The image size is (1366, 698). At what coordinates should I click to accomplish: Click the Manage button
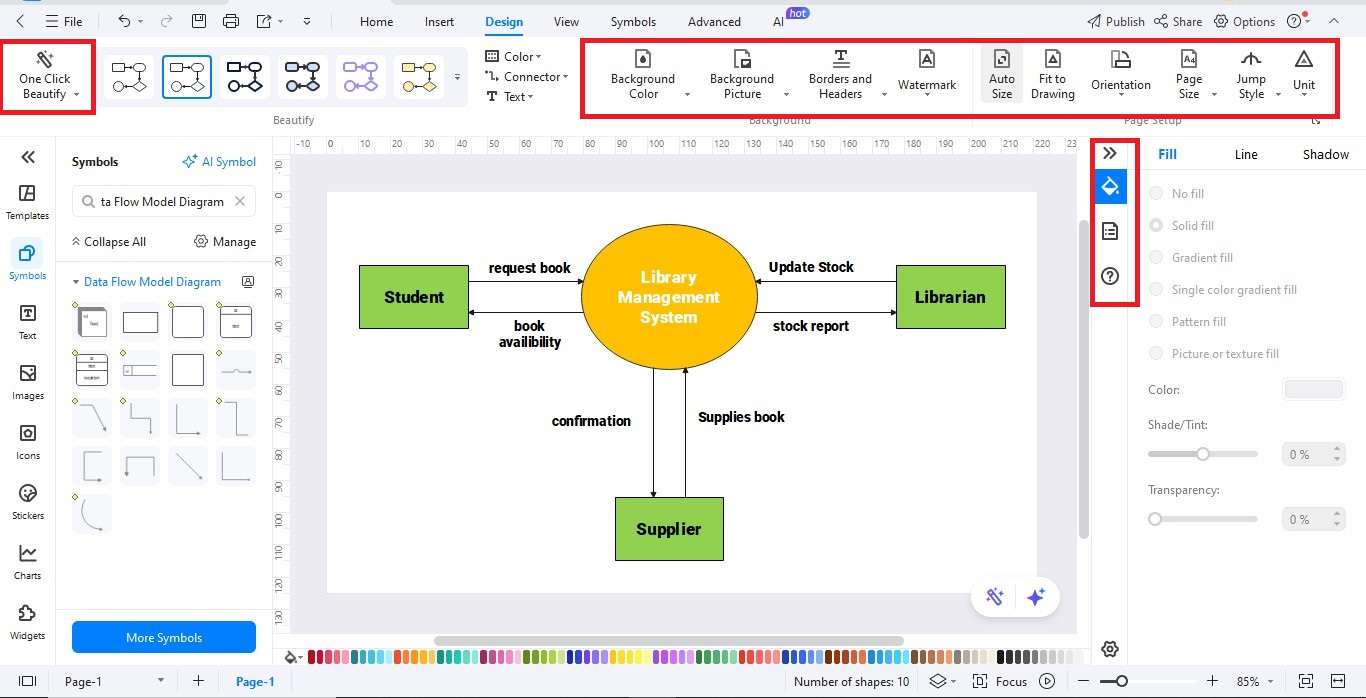pos(225,241)
